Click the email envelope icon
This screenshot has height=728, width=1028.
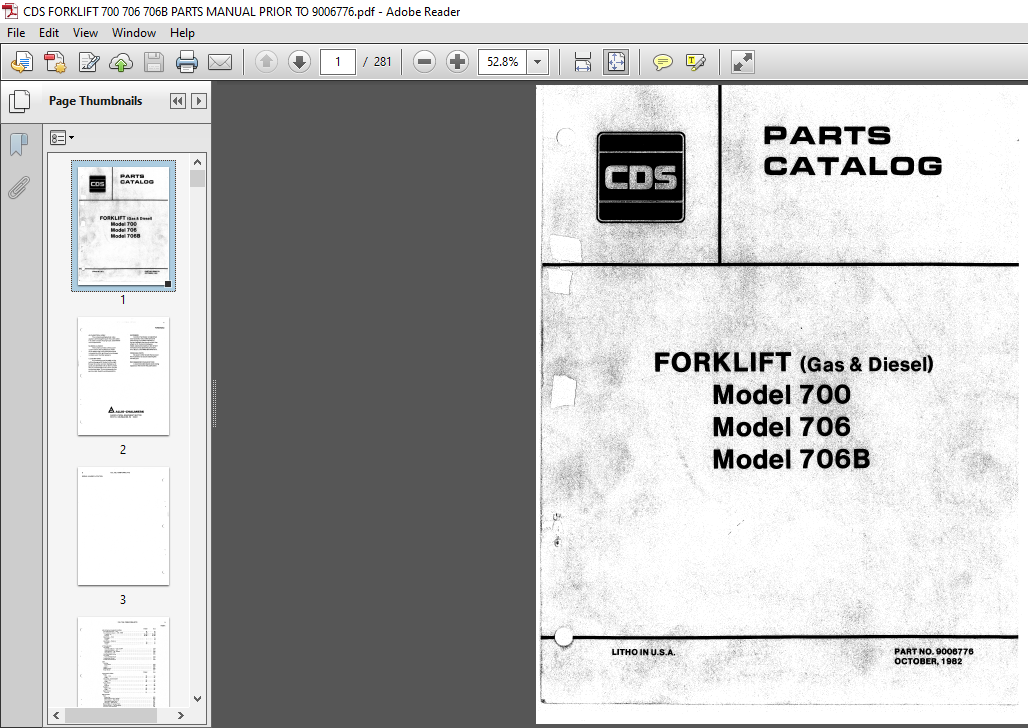point(220,62)
